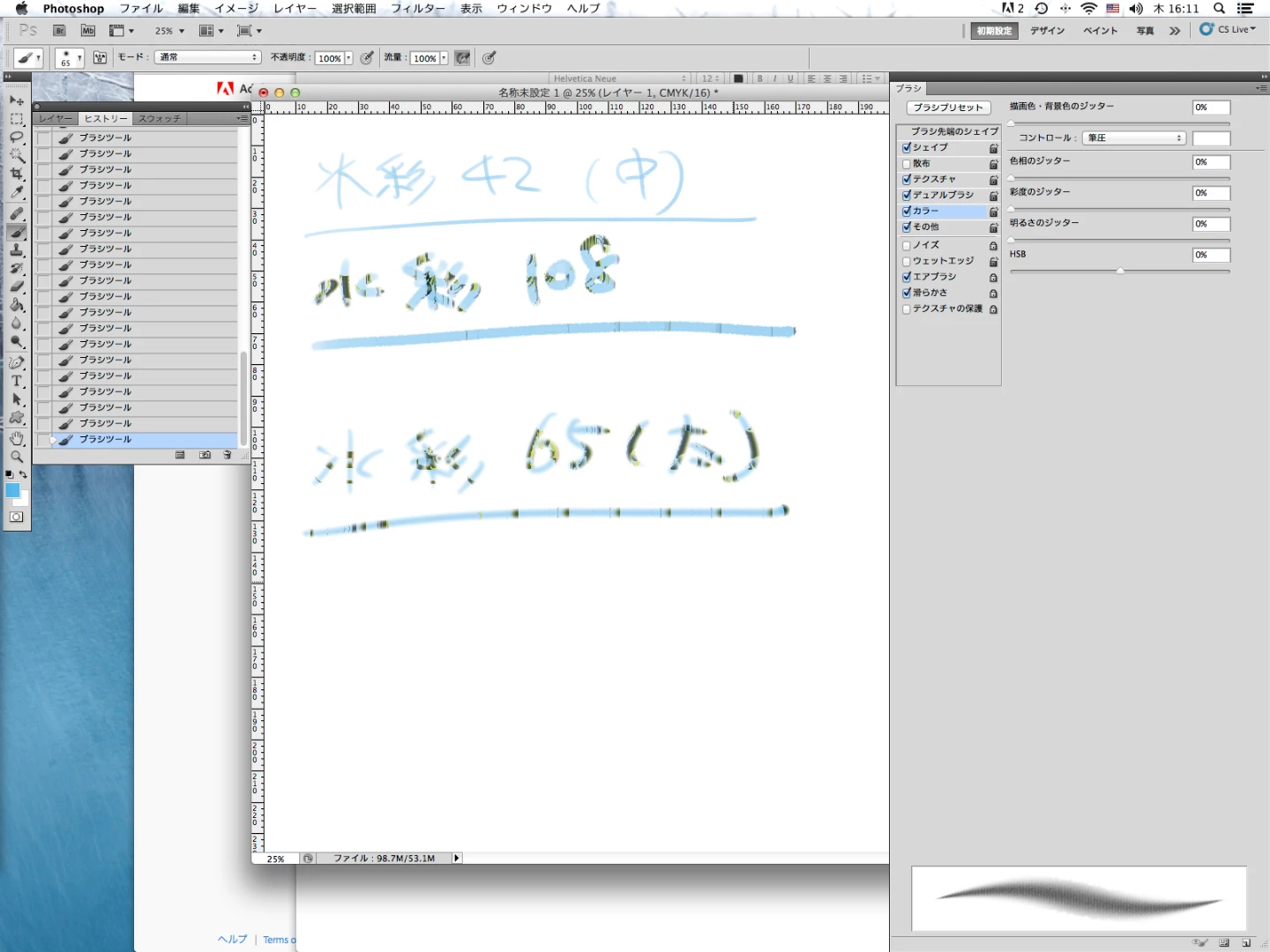1270x952 pixels.
Task: Open the イメージ menu
Action: [x=236, y=9]
